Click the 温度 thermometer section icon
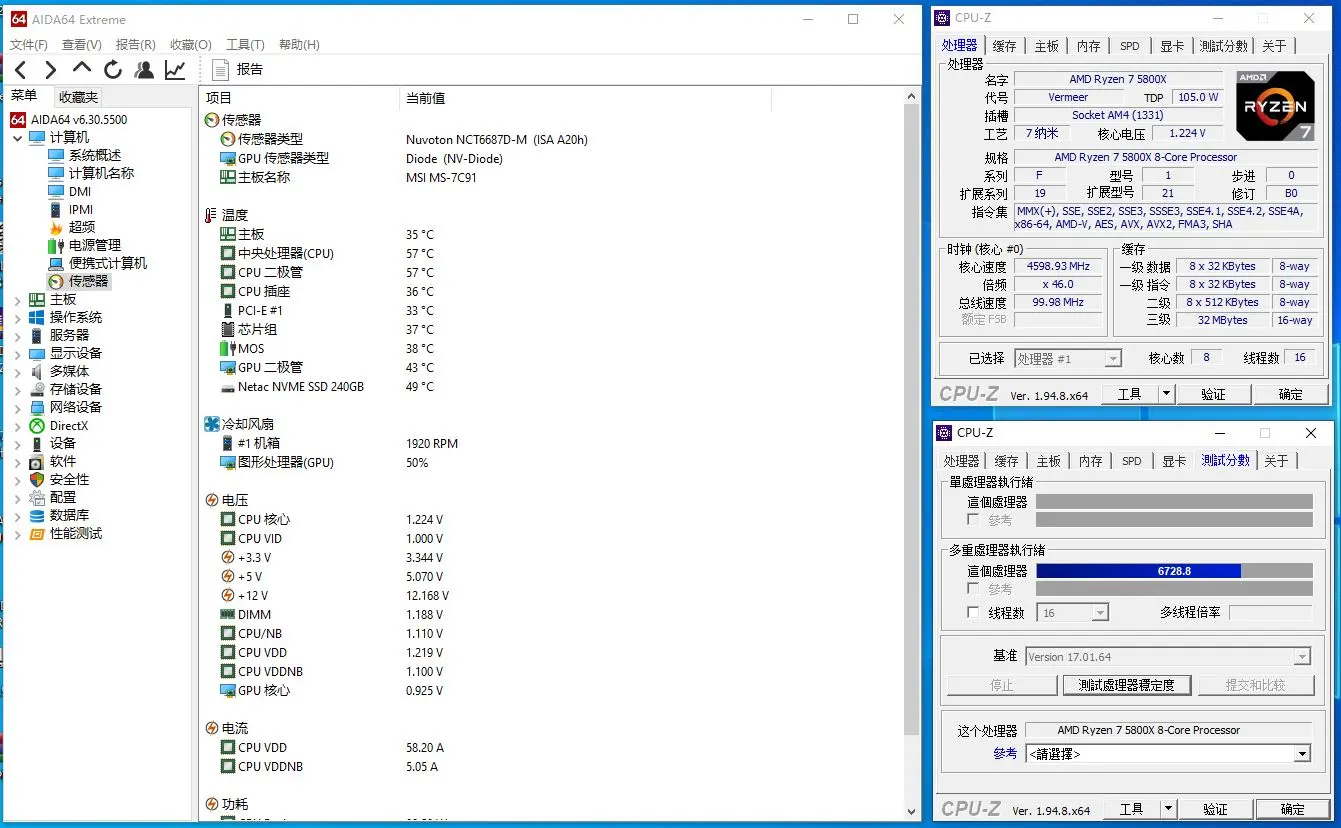 tap(211, 215)
